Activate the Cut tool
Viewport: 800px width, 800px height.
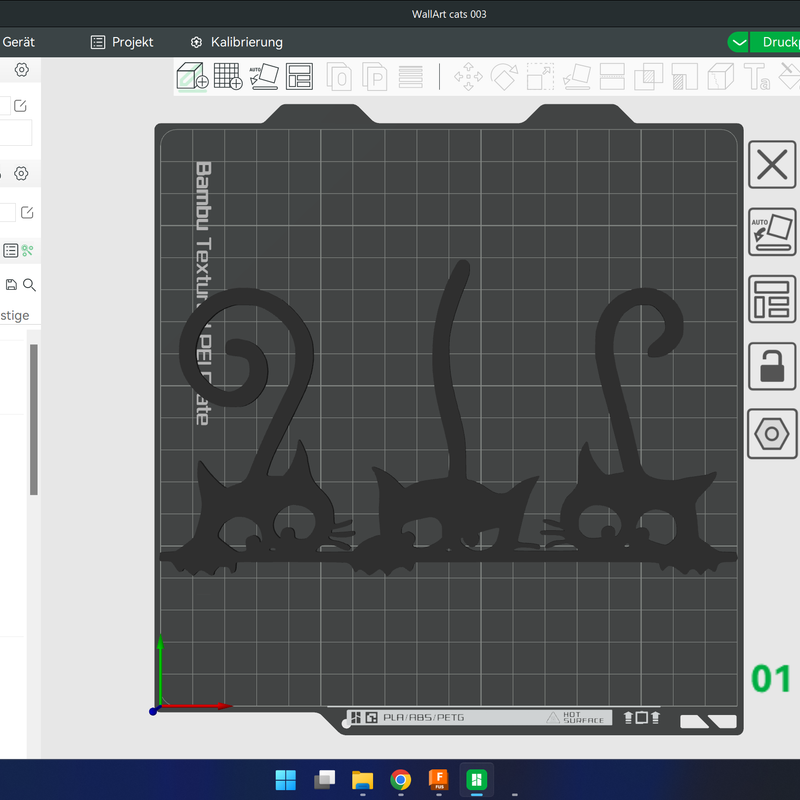click(x=612, y=77)
